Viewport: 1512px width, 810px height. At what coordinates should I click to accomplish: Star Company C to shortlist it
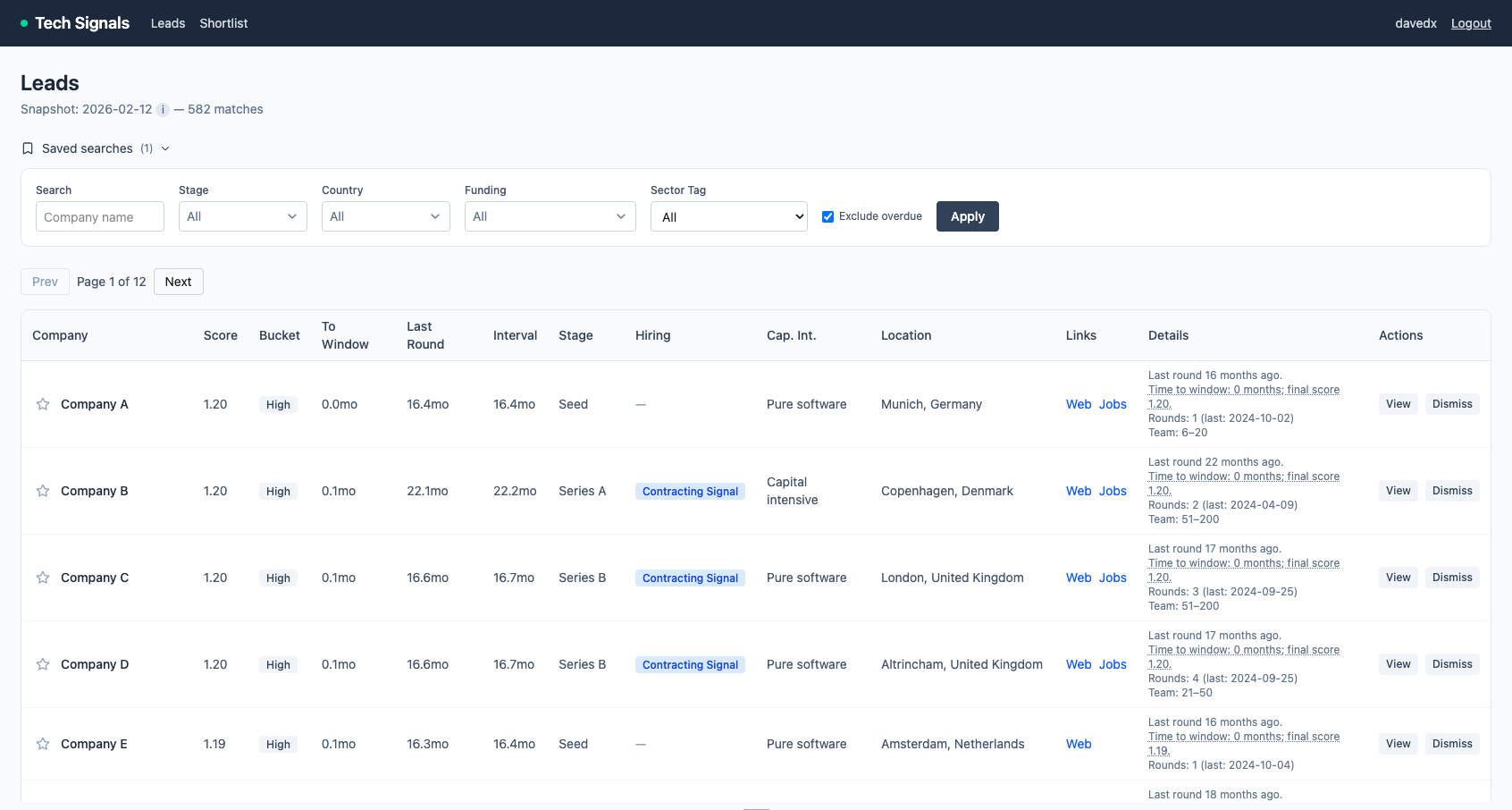43,578
